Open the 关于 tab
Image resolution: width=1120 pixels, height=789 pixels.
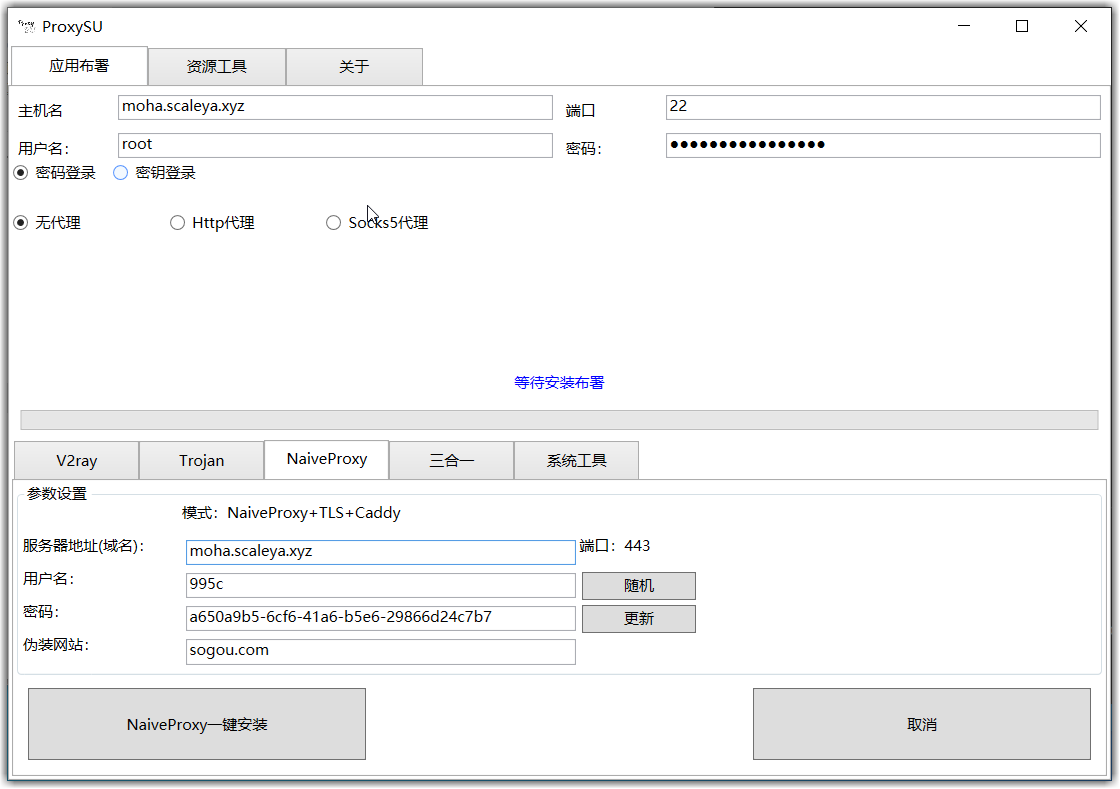click(354, 66)
